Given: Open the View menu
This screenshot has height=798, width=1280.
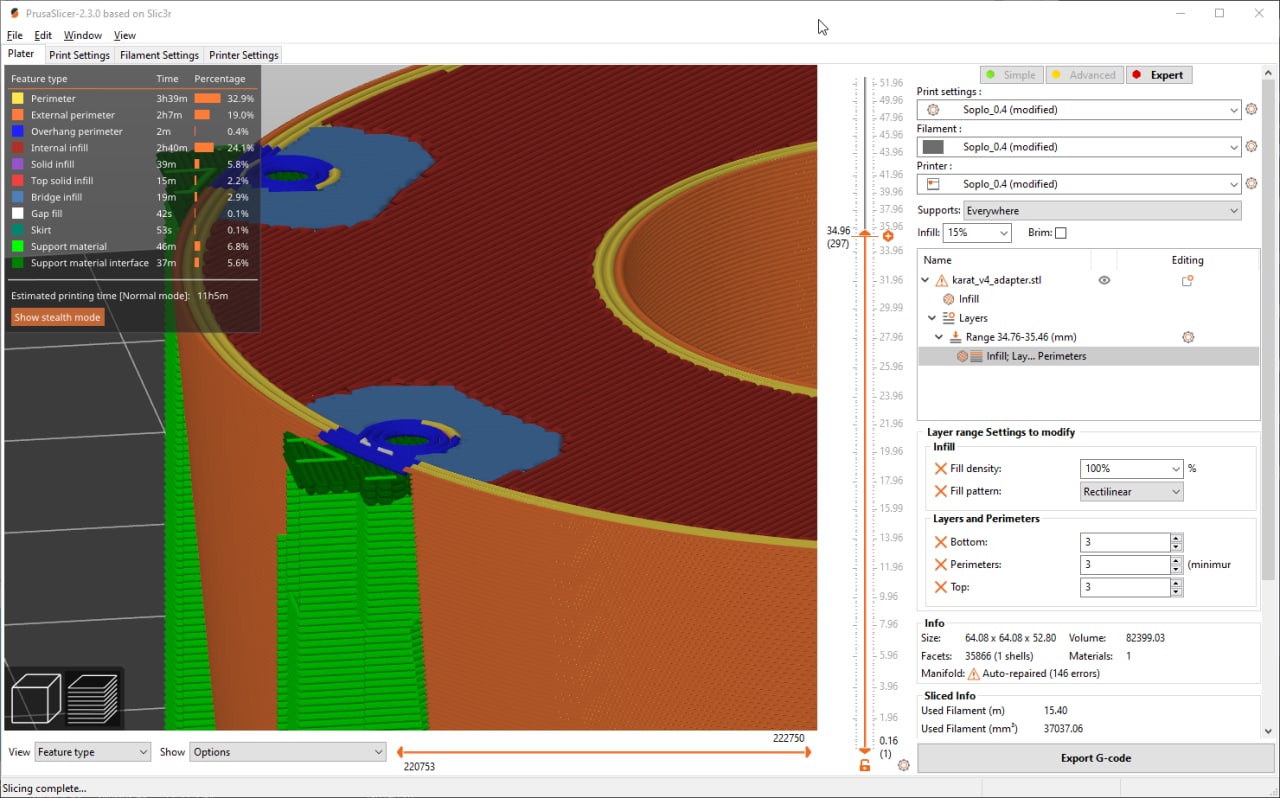Looking at the screenshot, I should (x=124, y=35).
